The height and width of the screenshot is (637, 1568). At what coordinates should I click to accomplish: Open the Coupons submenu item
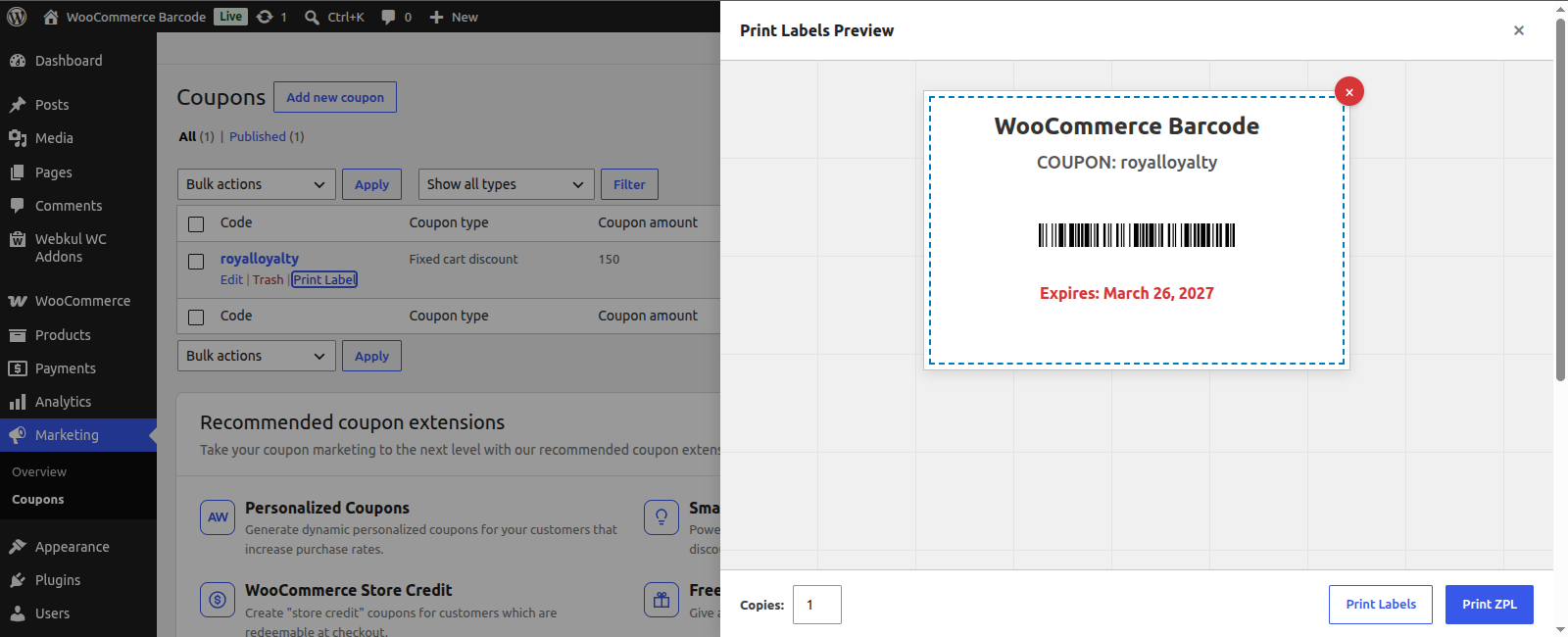pos(38,500)
